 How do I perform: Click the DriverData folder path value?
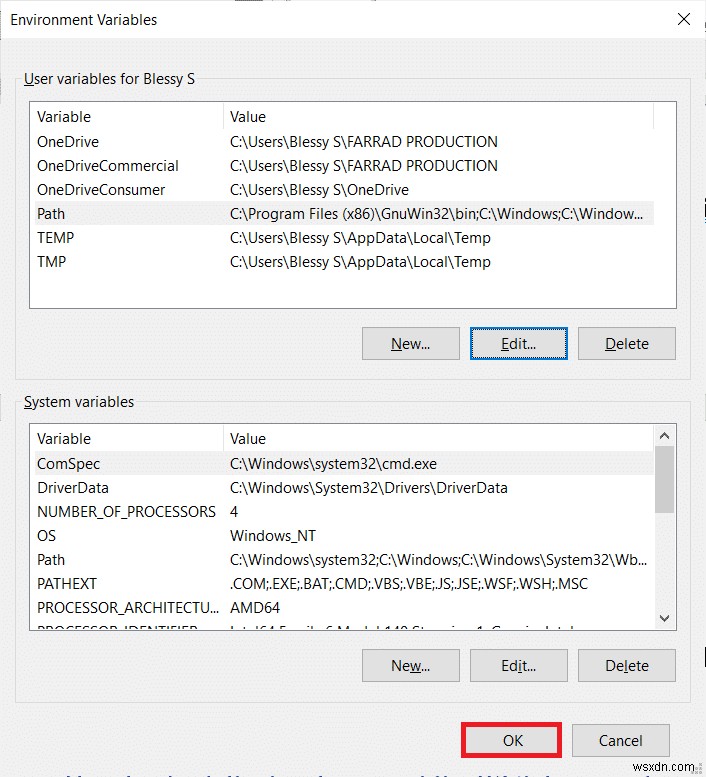(x=369, y=488)
